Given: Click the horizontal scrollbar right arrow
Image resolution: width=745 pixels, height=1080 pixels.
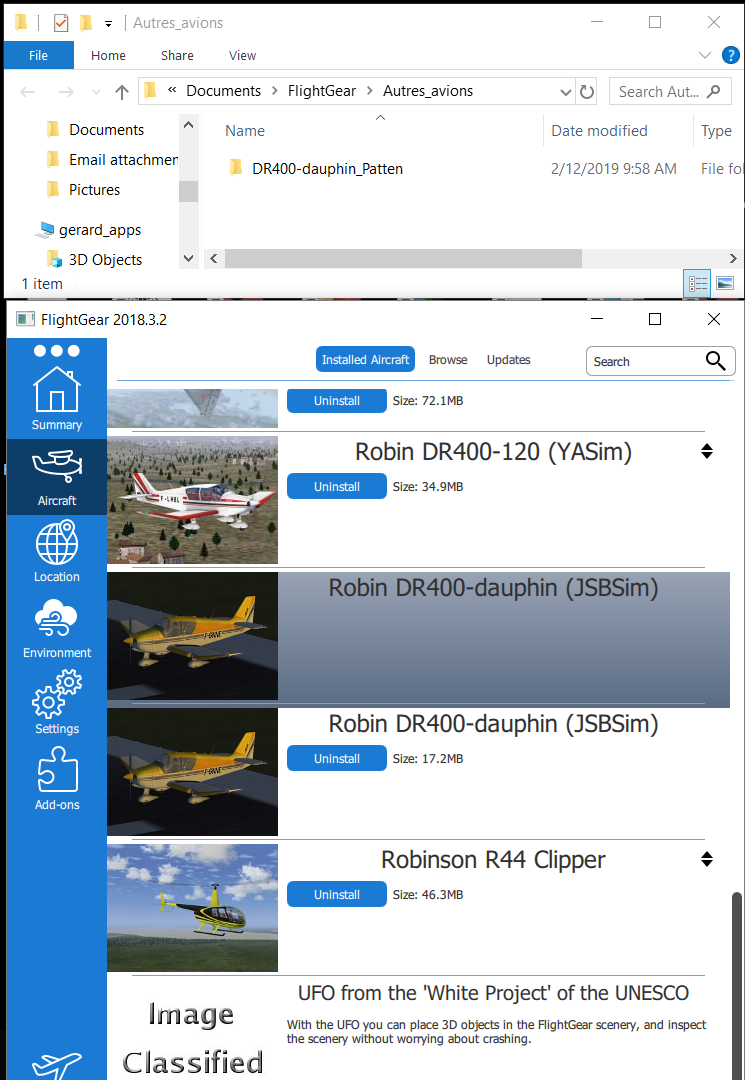Looking at the screenshot, I should click(733, 258).
